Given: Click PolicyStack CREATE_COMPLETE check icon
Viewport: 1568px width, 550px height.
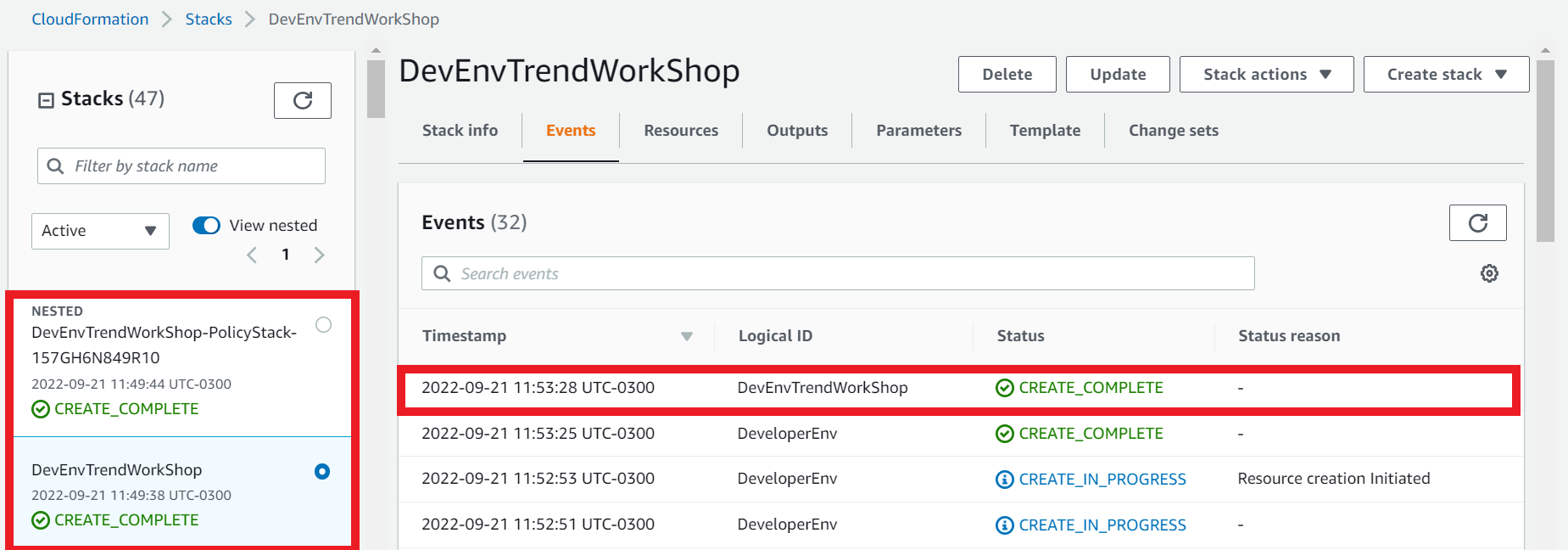Looking at the screenshot, I should pyautogui.click(x=41, y=409).
